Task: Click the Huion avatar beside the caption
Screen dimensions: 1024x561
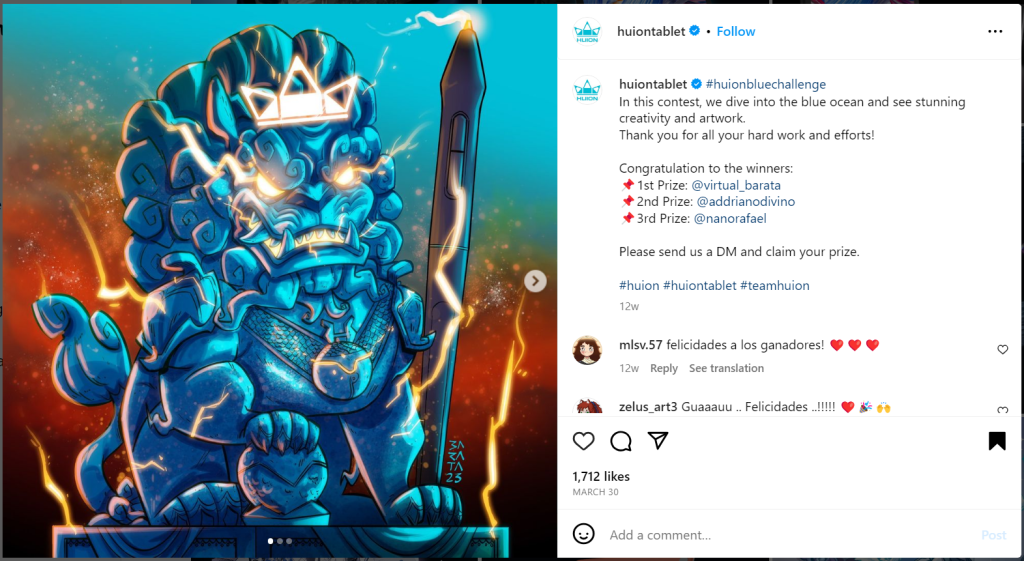Action: (586, 89)
